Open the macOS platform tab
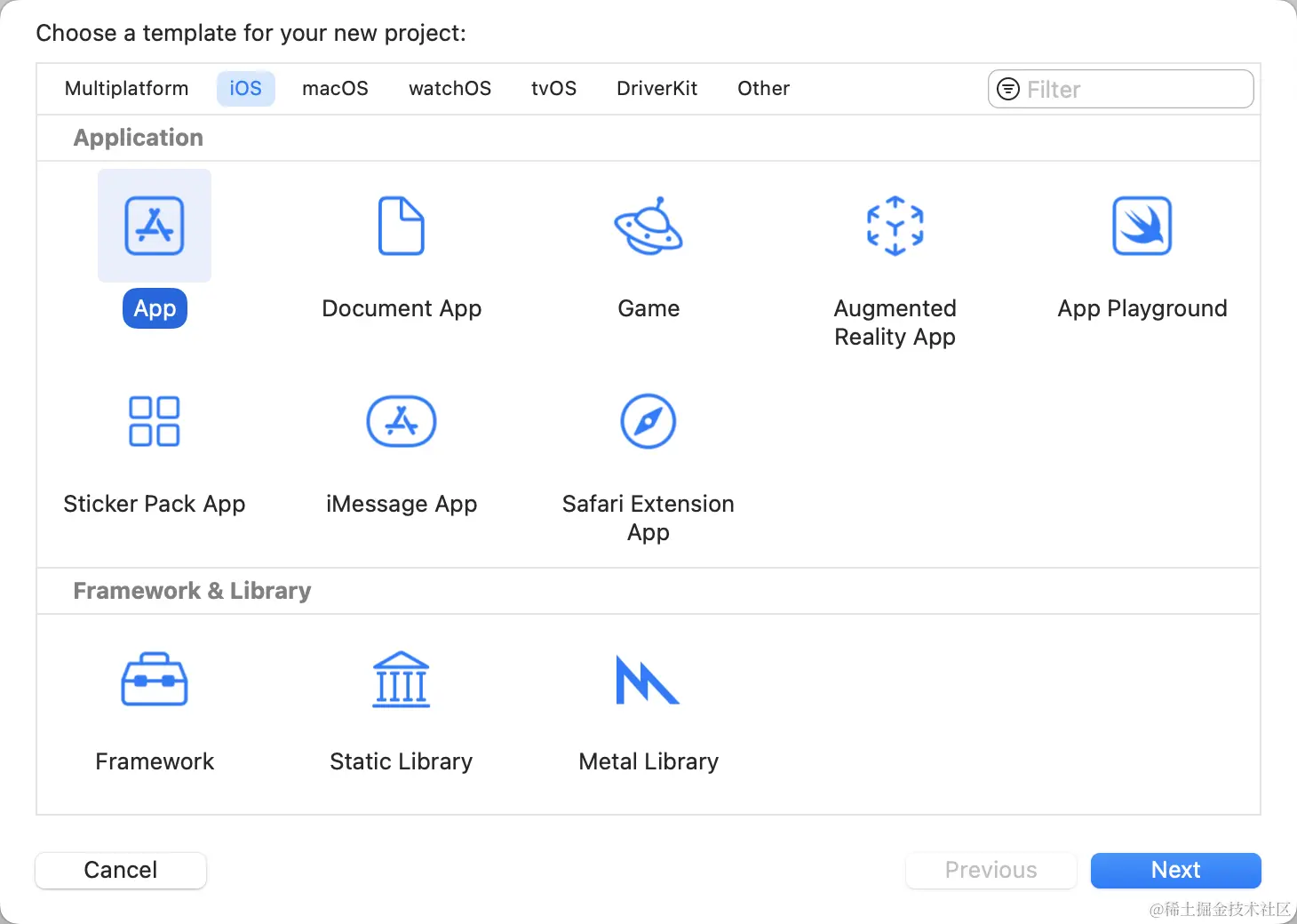Screen dimensions: 1297x924 click(335, 89)
